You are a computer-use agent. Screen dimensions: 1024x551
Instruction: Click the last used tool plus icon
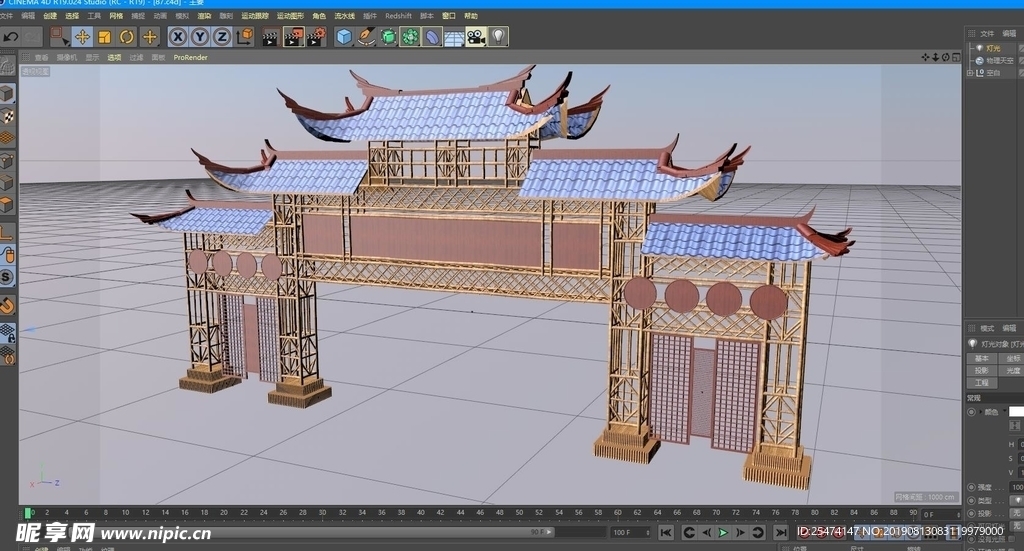(150, 37)
